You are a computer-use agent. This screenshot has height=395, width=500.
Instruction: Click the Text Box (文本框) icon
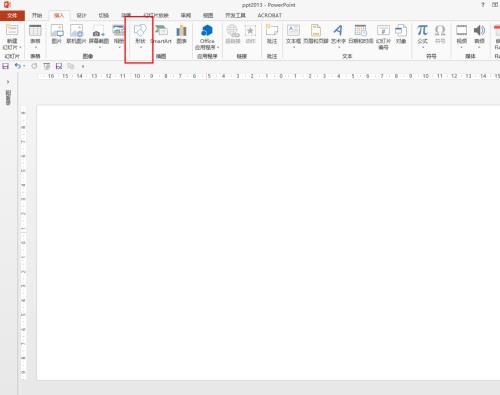pyautogui.click(x=293, y=30)
